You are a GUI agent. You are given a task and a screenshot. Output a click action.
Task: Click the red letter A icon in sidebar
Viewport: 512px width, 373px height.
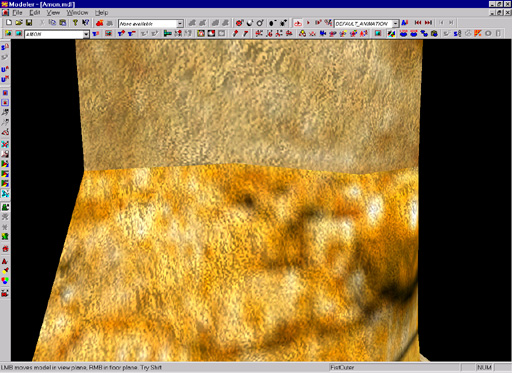[x=5, y=261]
